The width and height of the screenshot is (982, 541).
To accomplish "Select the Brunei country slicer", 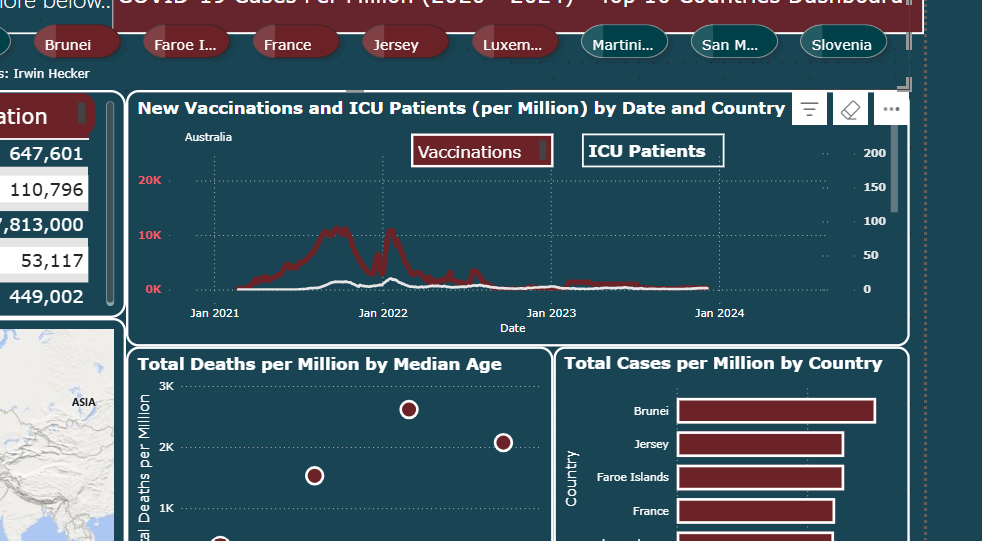I will pos(75,44).
